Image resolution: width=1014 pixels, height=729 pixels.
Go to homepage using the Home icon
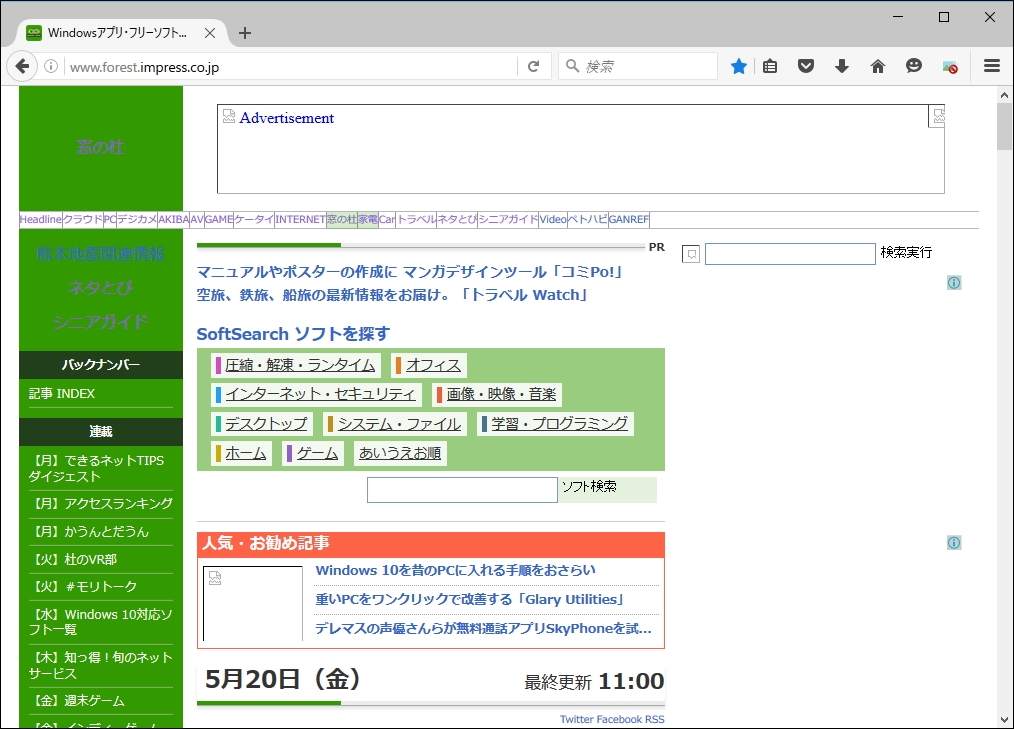pos(878,65)
